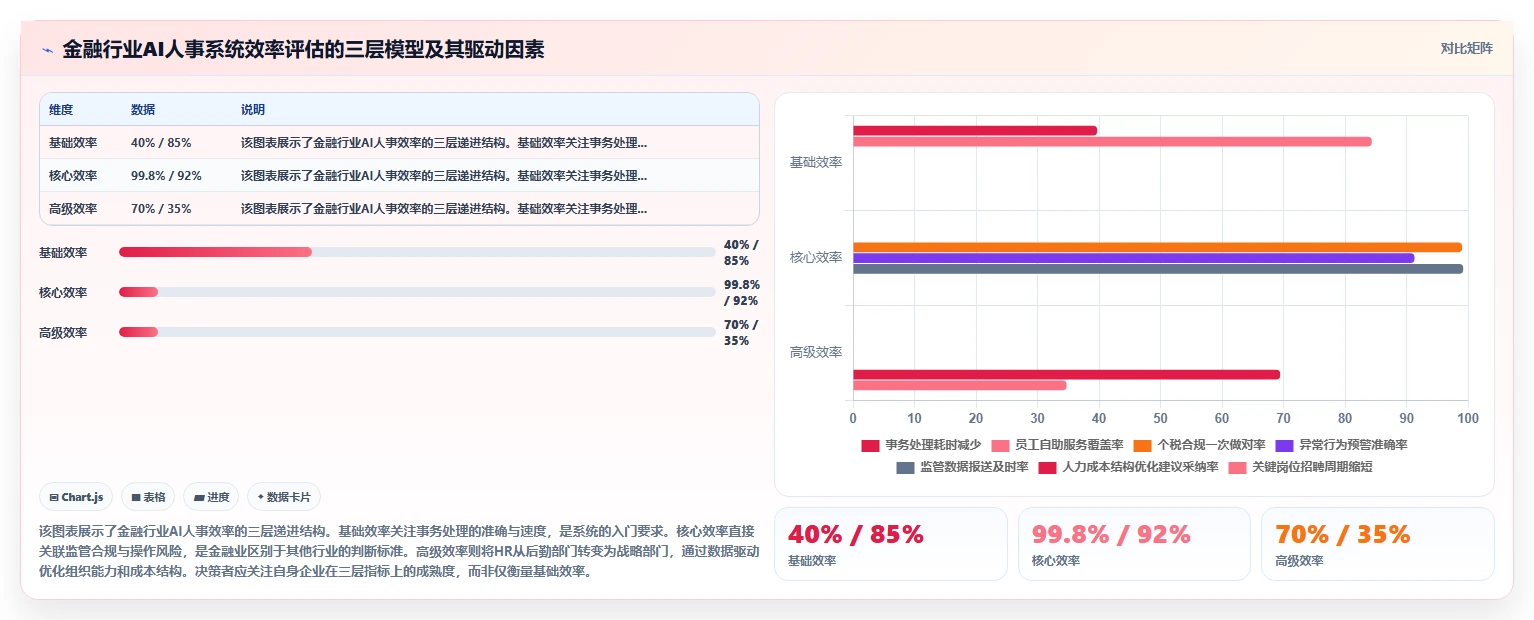Open the pink 99.8% / 92% data card
This screenshot has width=1534, height=620.
tap(1134, 544)
